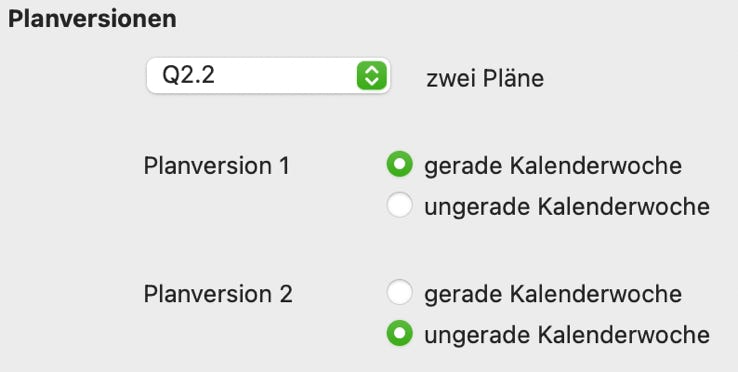The width and height of the screenshot is (738, 372).
Task: Click the white dot in Planversion 2's checked radio
Action: pos(400,333)
